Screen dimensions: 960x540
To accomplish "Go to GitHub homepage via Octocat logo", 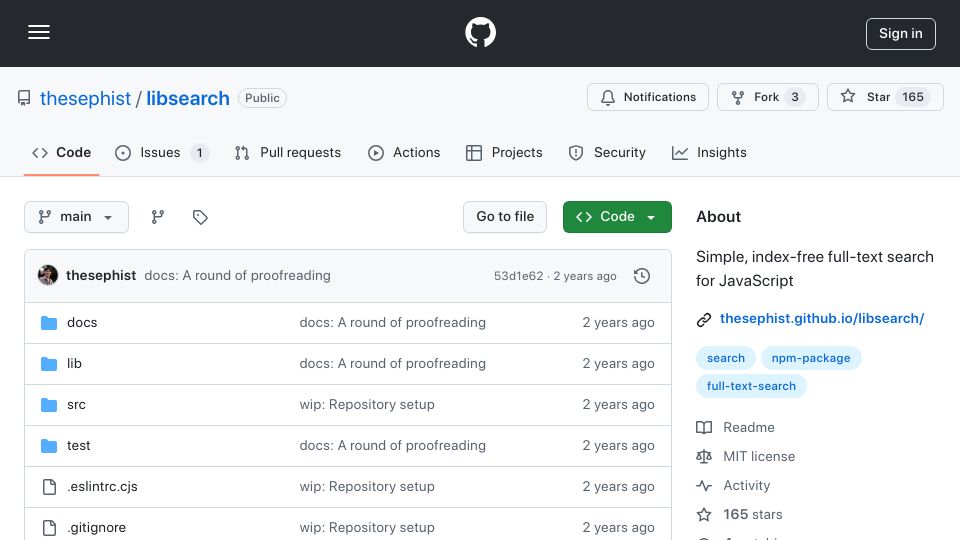I will point(480,32).
